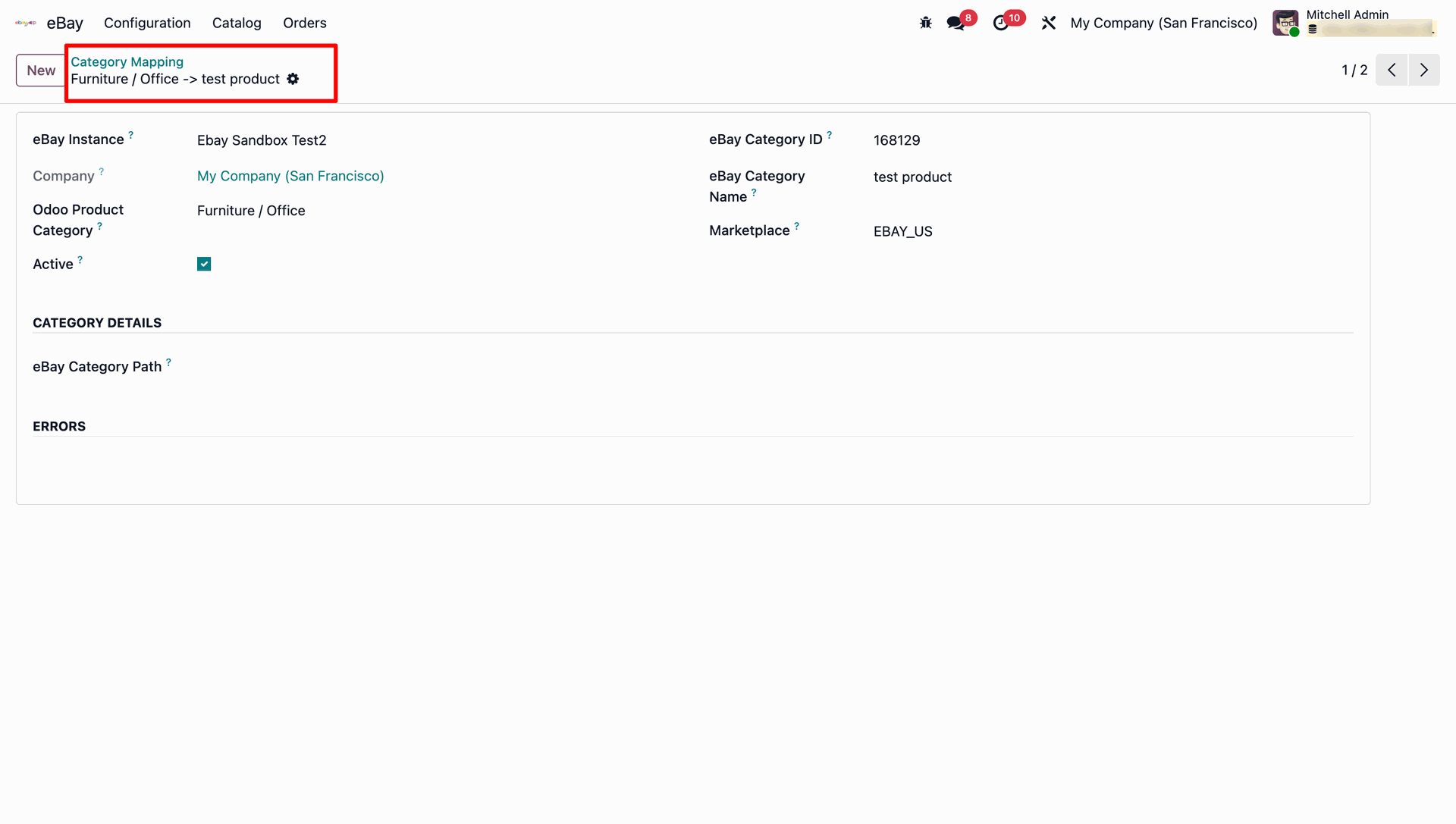Toggle the Active checkbox

click(204, 264)
